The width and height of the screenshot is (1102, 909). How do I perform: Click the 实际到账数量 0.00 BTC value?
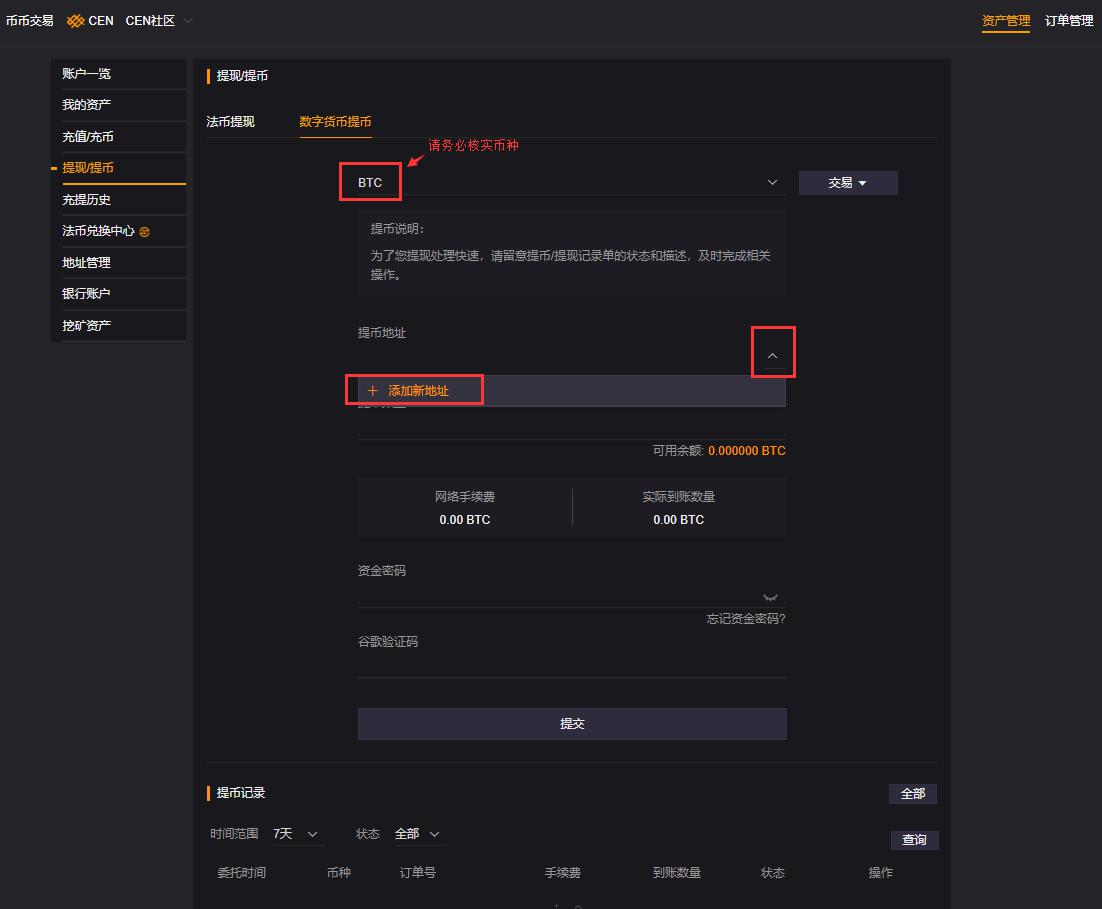[678, 520]
